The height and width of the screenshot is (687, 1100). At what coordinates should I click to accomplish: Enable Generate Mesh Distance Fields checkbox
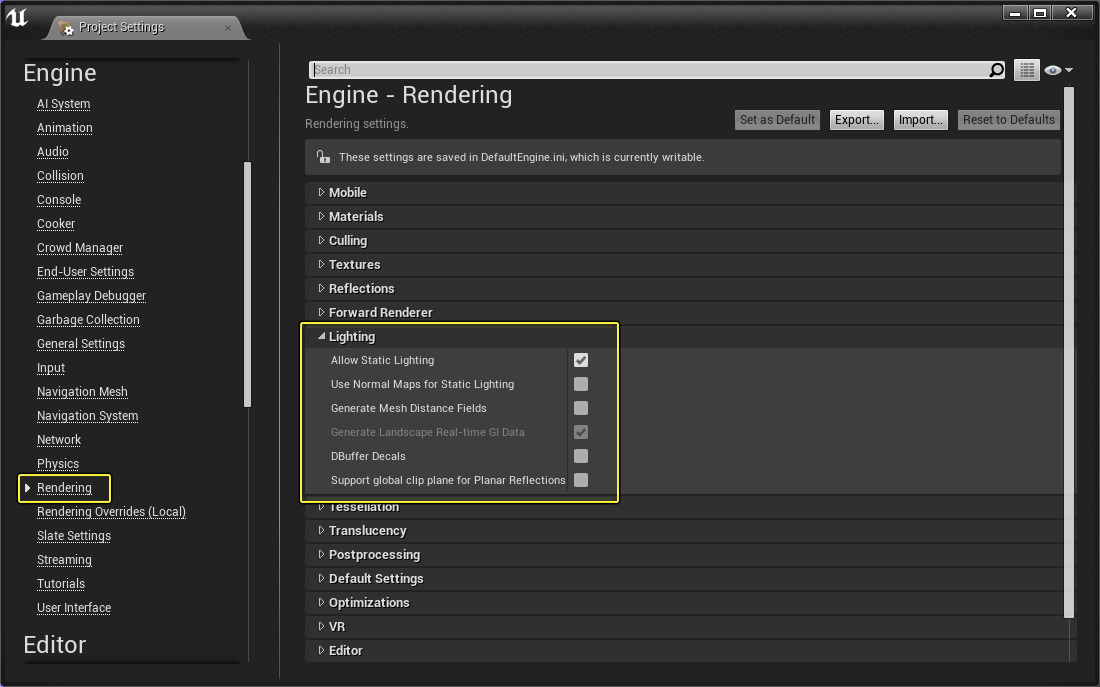tap(581, 408)
